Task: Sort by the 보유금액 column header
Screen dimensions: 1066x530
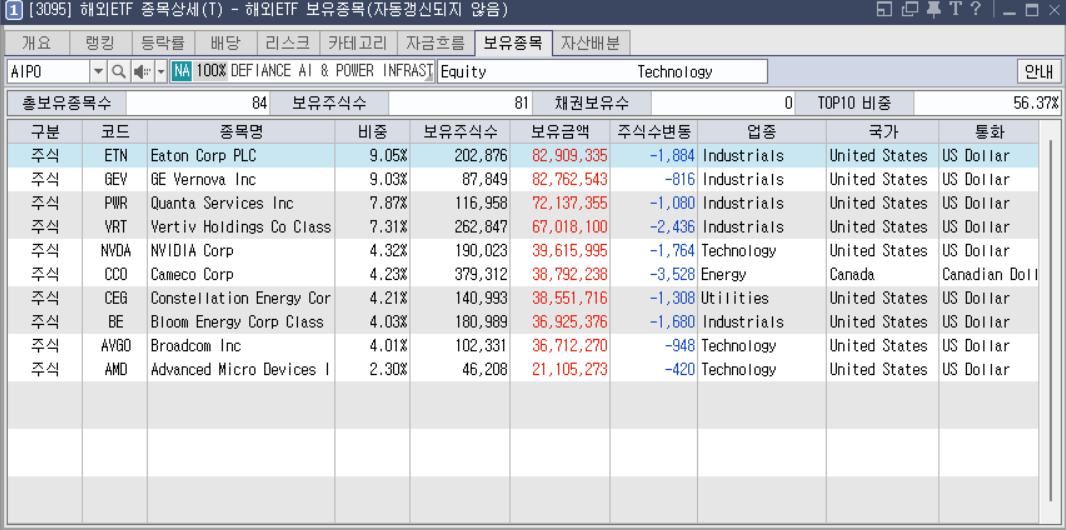Action: (560, 131)
